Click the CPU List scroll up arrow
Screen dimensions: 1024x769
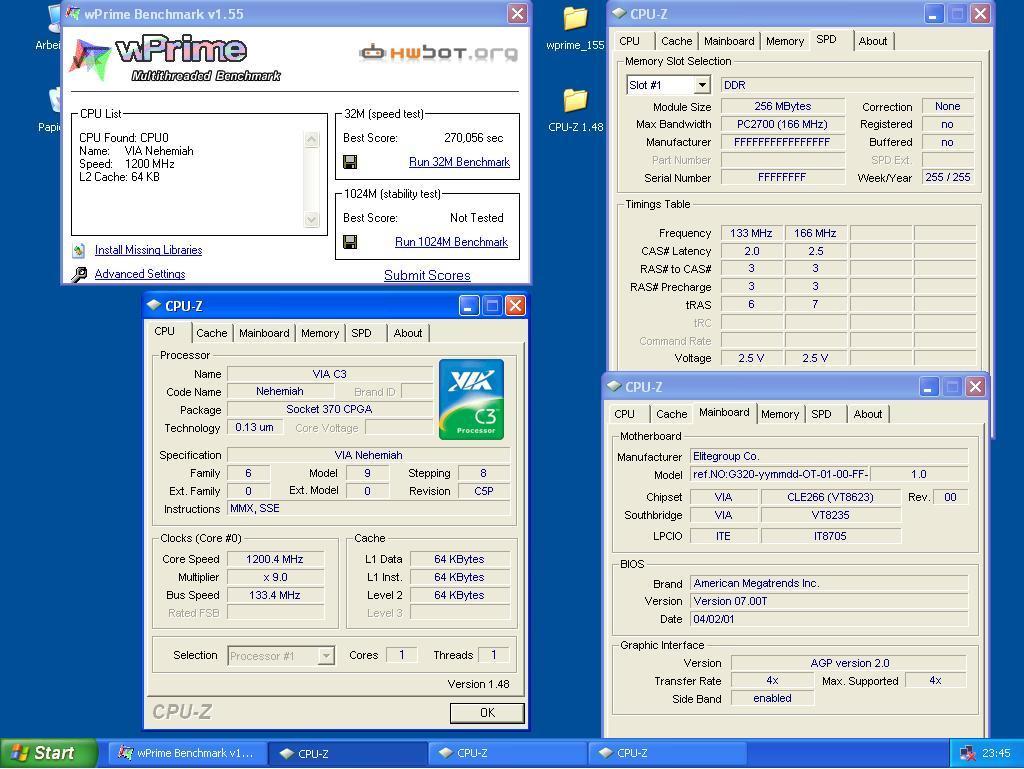click(312, 139)
